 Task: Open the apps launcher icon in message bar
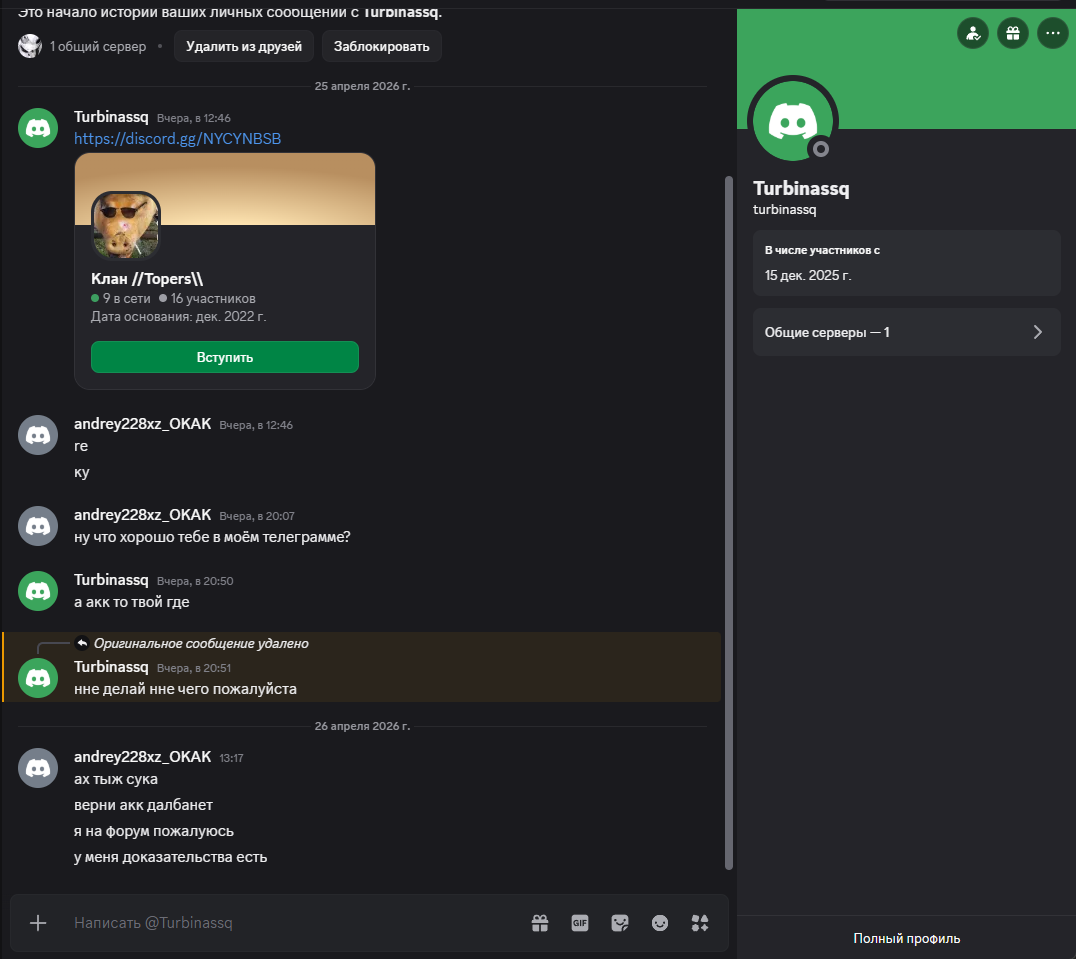[x=700, y=923]
